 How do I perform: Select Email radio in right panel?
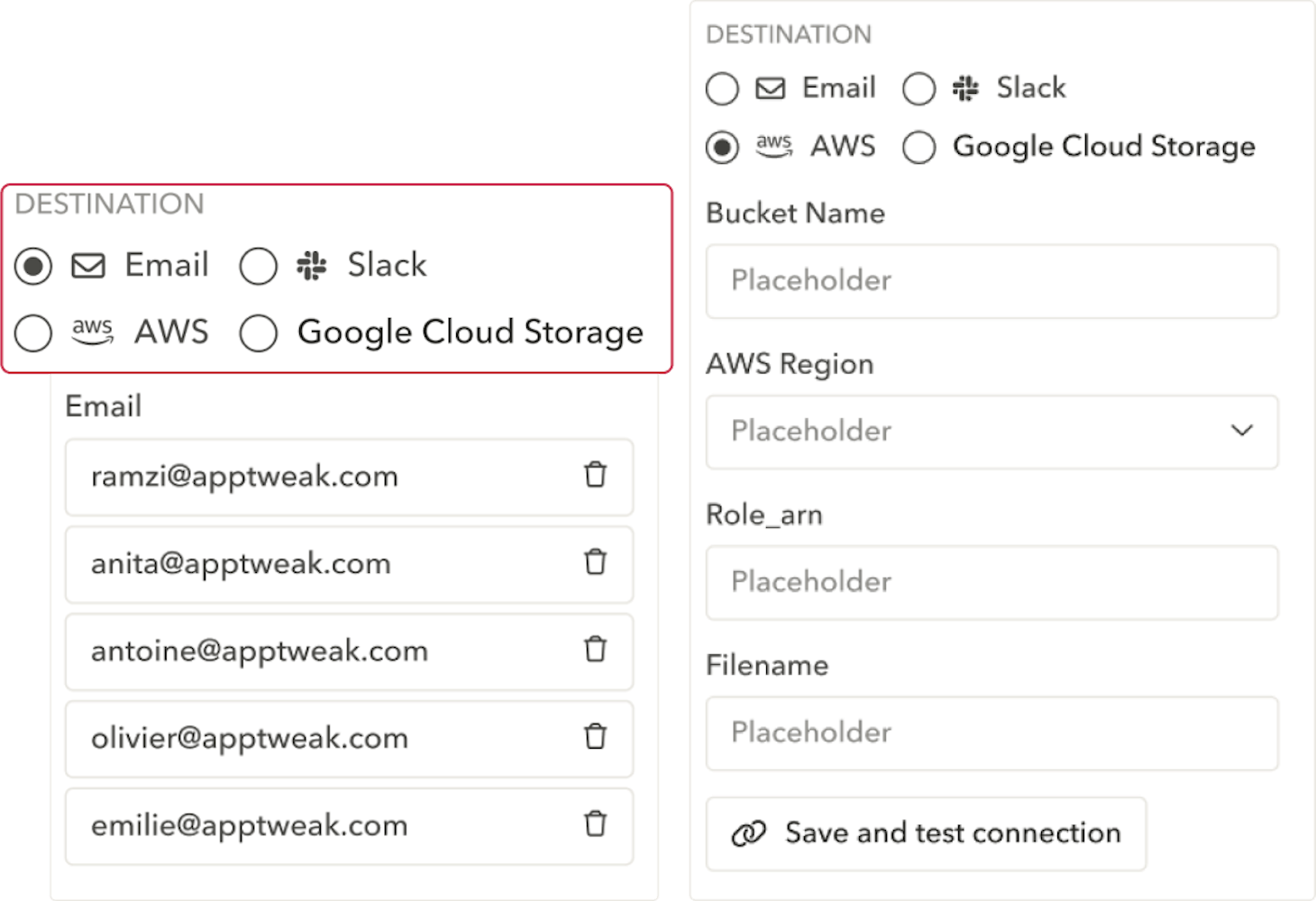722,89
